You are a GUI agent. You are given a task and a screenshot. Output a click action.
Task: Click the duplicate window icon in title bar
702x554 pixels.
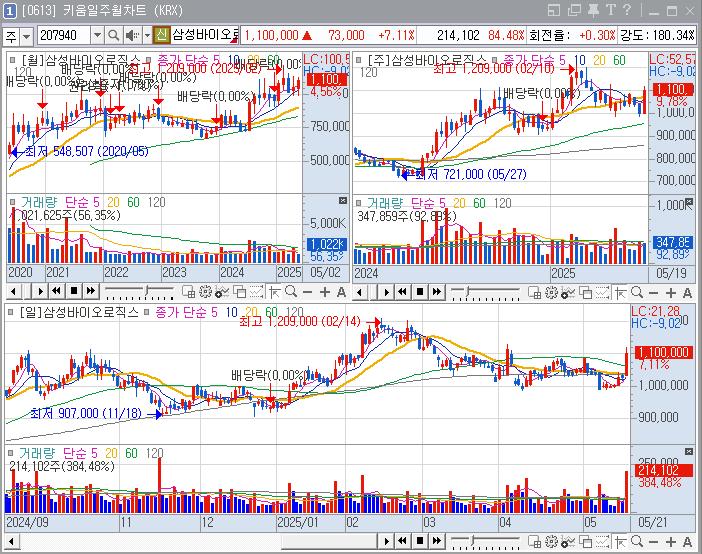coord(574,10)
